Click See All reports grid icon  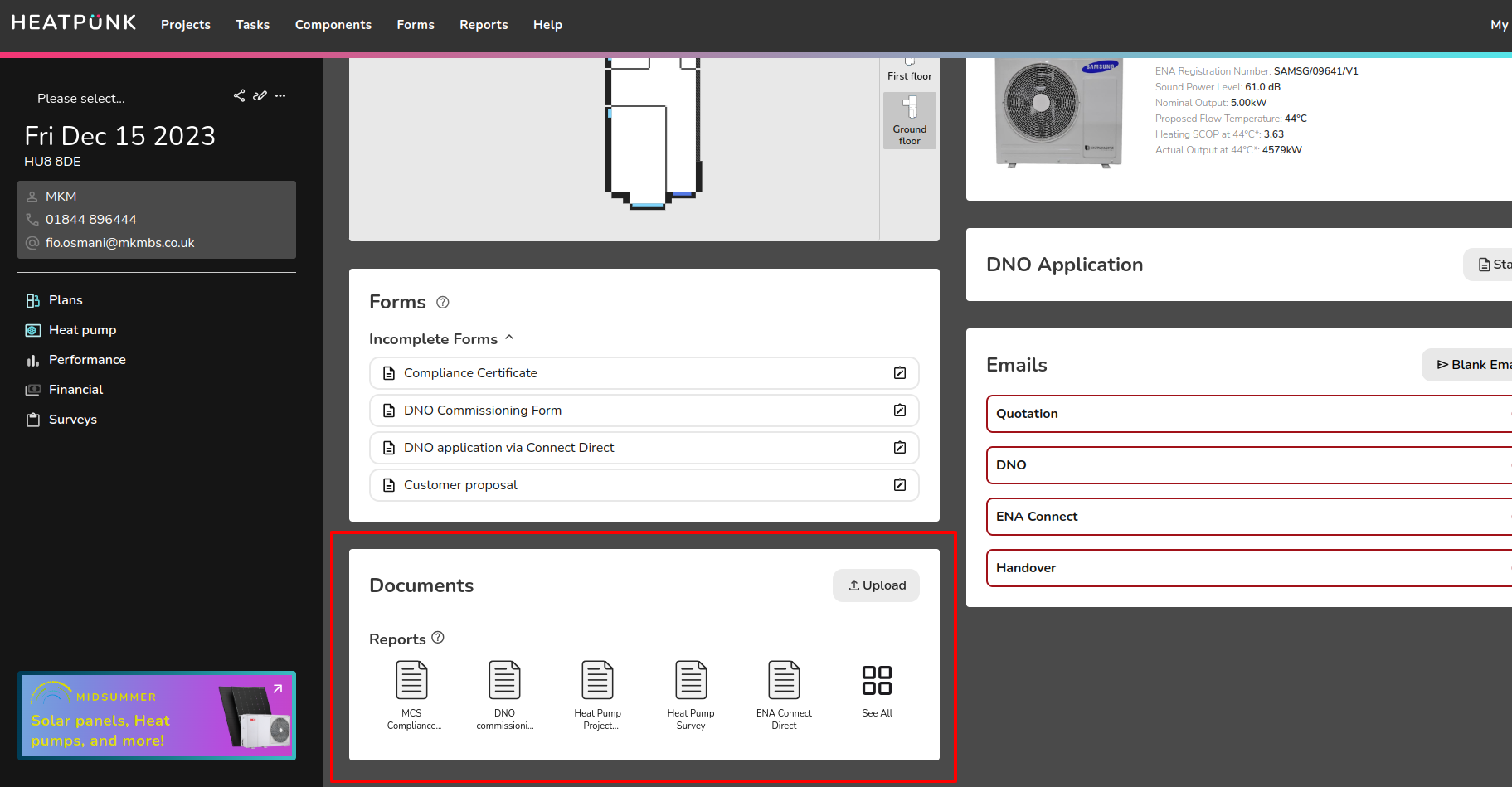[877, 681]
